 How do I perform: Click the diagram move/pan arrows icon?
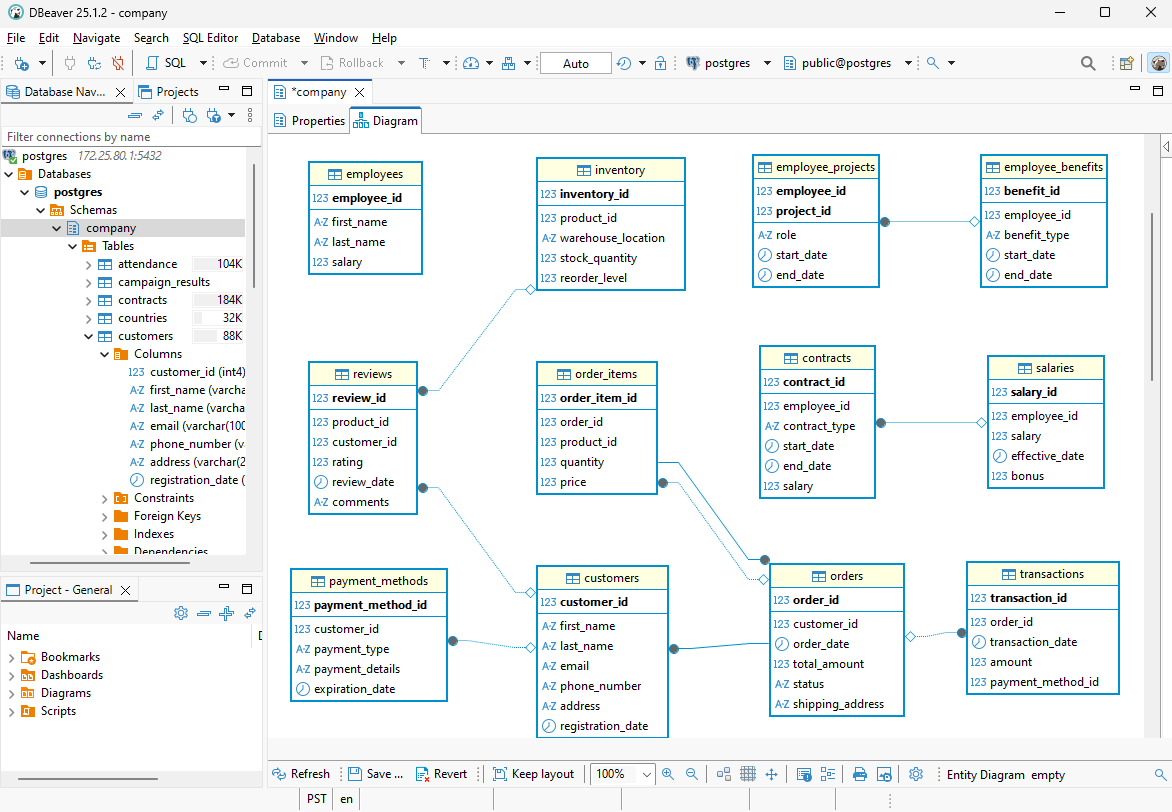point(771,775)
